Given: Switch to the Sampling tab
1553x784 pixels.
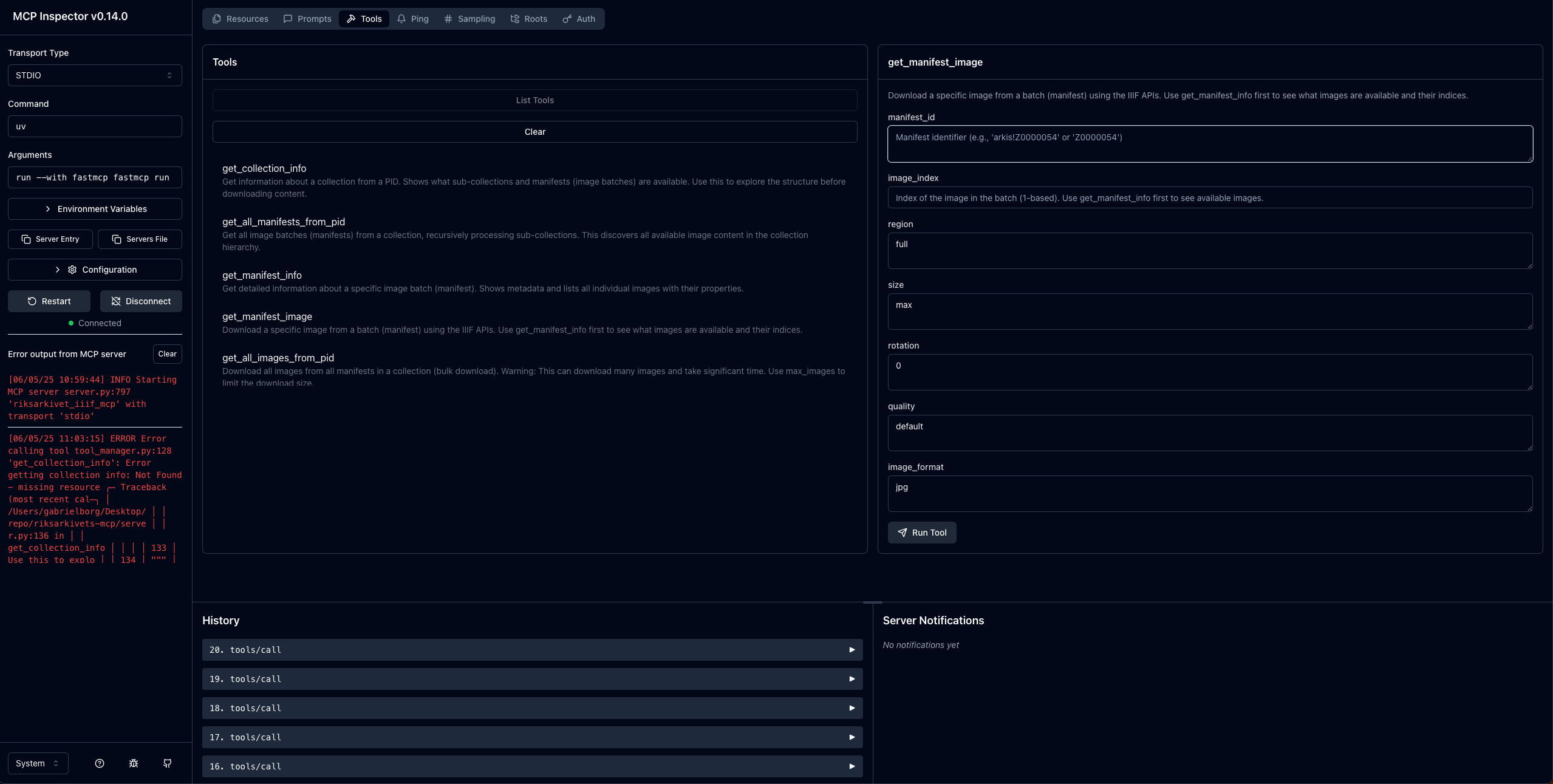Looking at the screenshot, I should click(469, 19).
